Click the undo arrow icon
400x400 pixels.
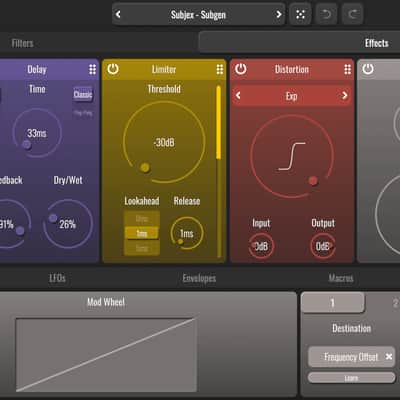(x=326, y=14)
